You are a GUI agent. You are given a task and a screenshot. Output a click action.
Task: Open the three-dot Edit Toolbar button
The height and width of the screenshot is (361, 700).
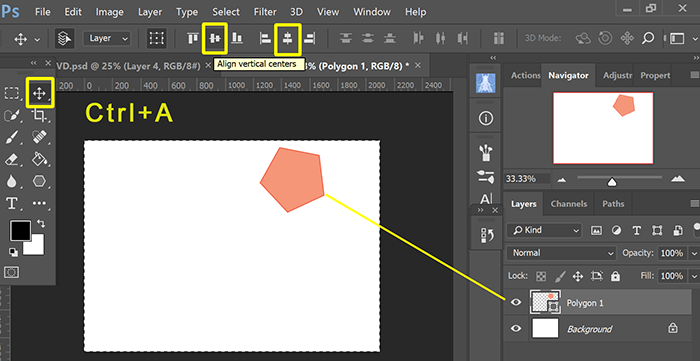[x=39, y=203]
